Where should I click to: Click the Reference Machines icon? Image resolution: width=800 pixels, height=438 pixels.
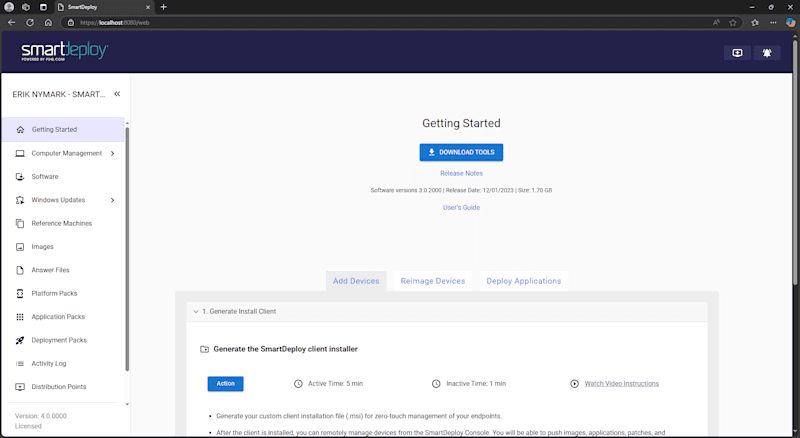[20, 224]
